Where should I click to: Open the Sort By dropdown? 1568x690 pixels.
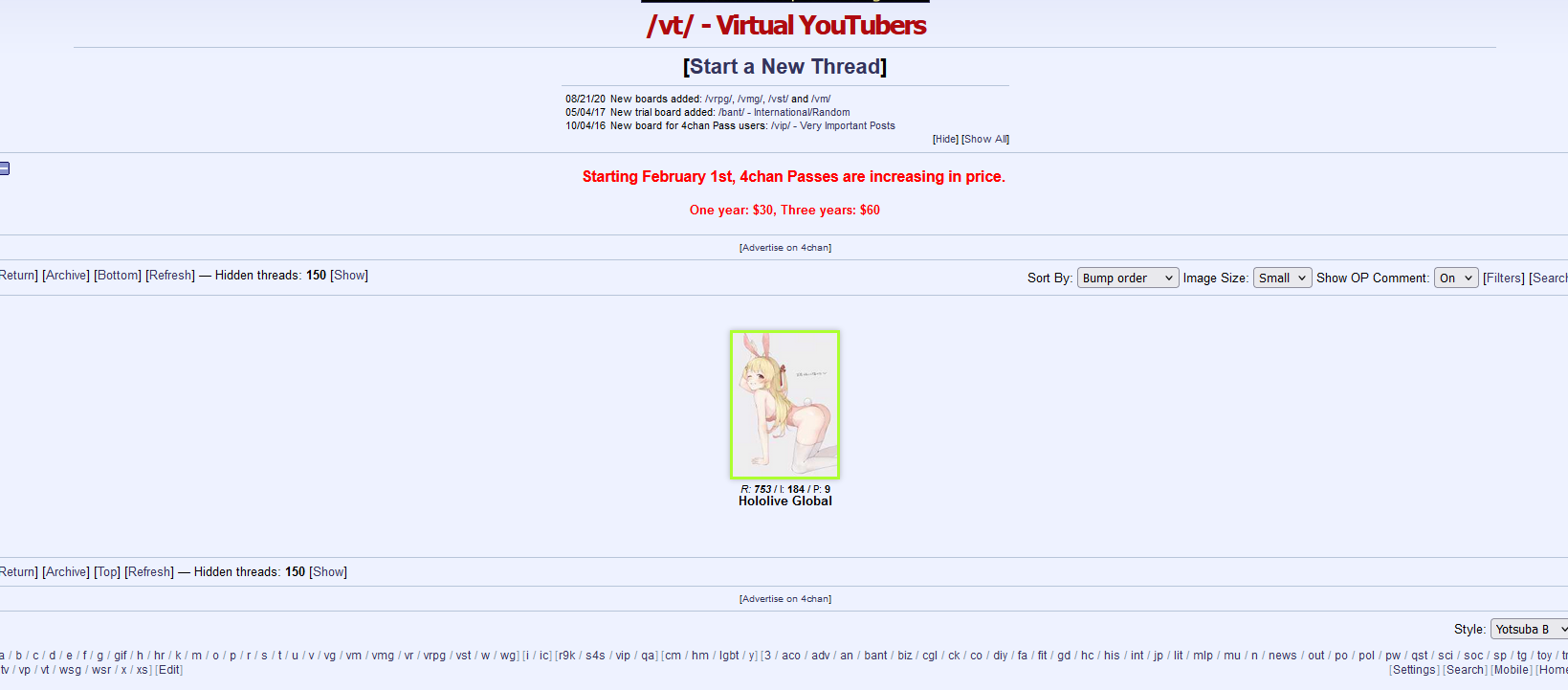[x=1128, y=278]
